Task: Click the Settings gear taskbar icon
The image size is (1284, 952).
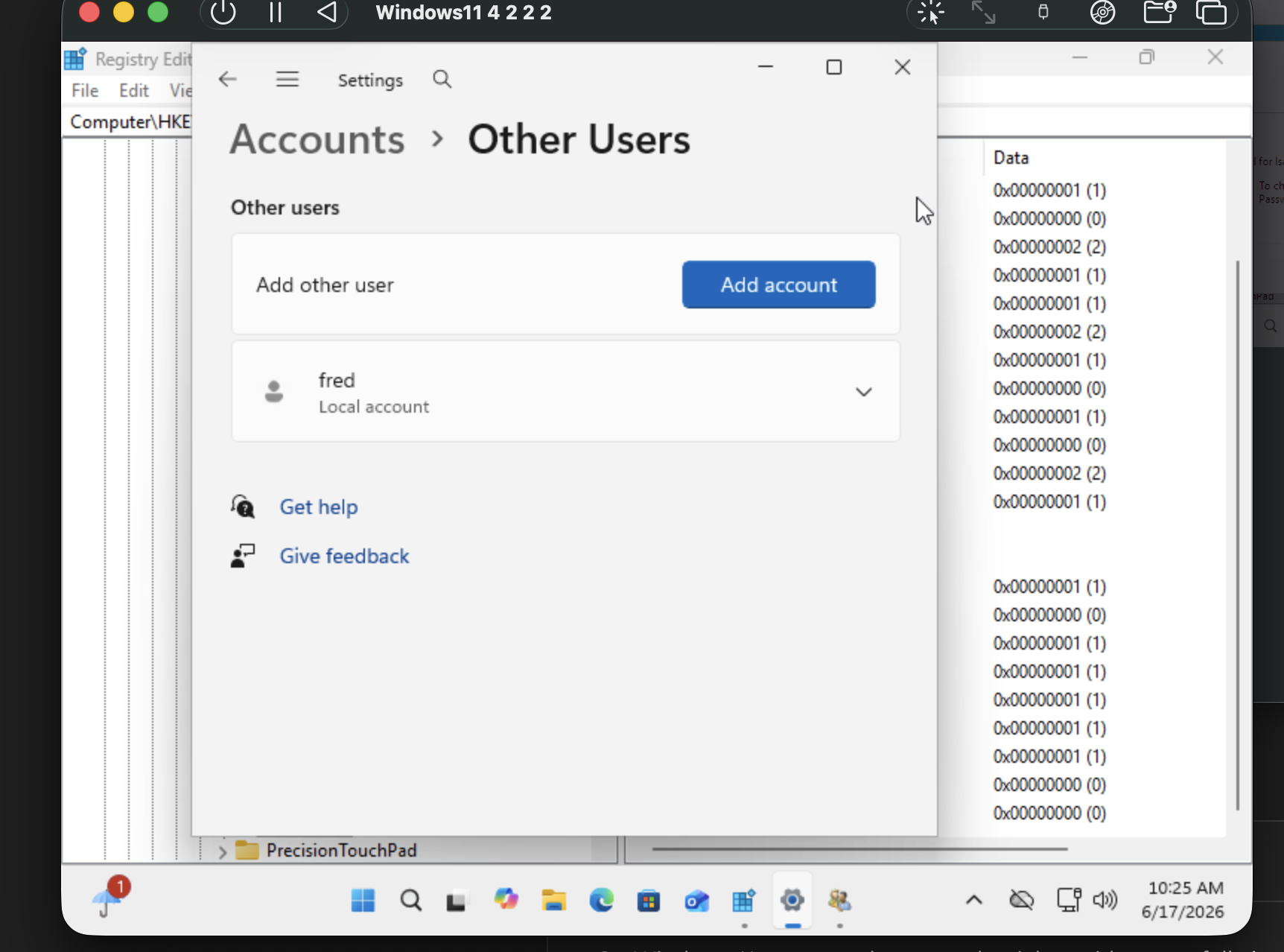Action: point(792,901)
